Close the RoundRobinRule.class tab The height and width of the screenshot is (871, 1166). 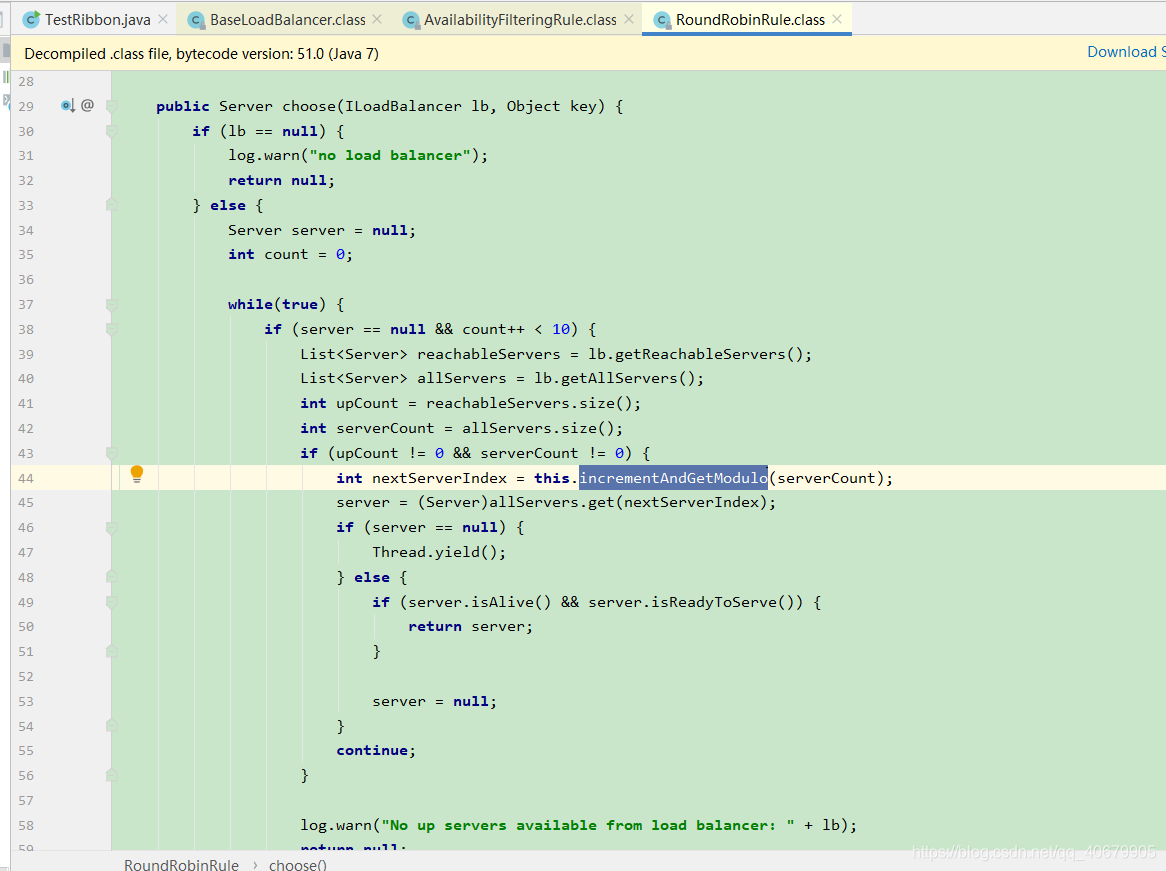(837, 19)
